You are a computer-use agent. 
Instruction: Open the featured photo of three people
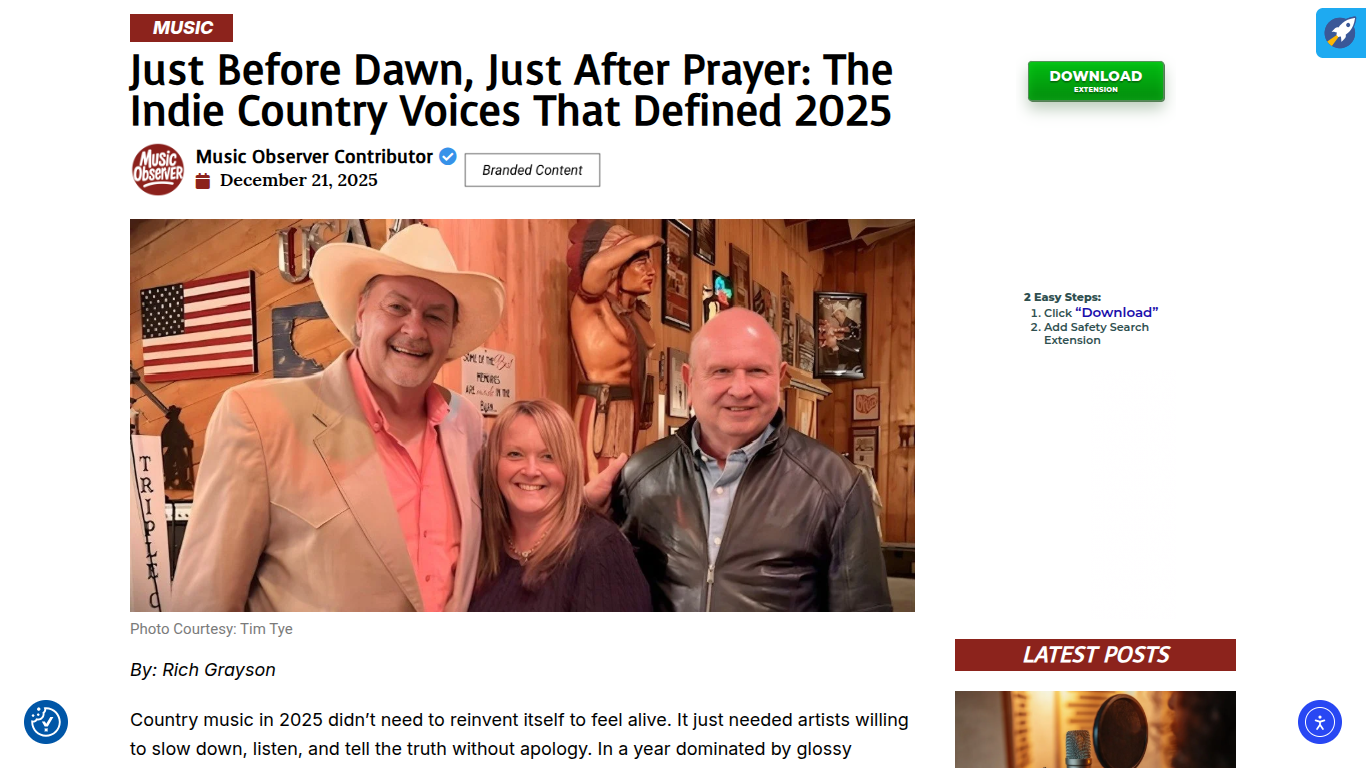coord(522,415)
